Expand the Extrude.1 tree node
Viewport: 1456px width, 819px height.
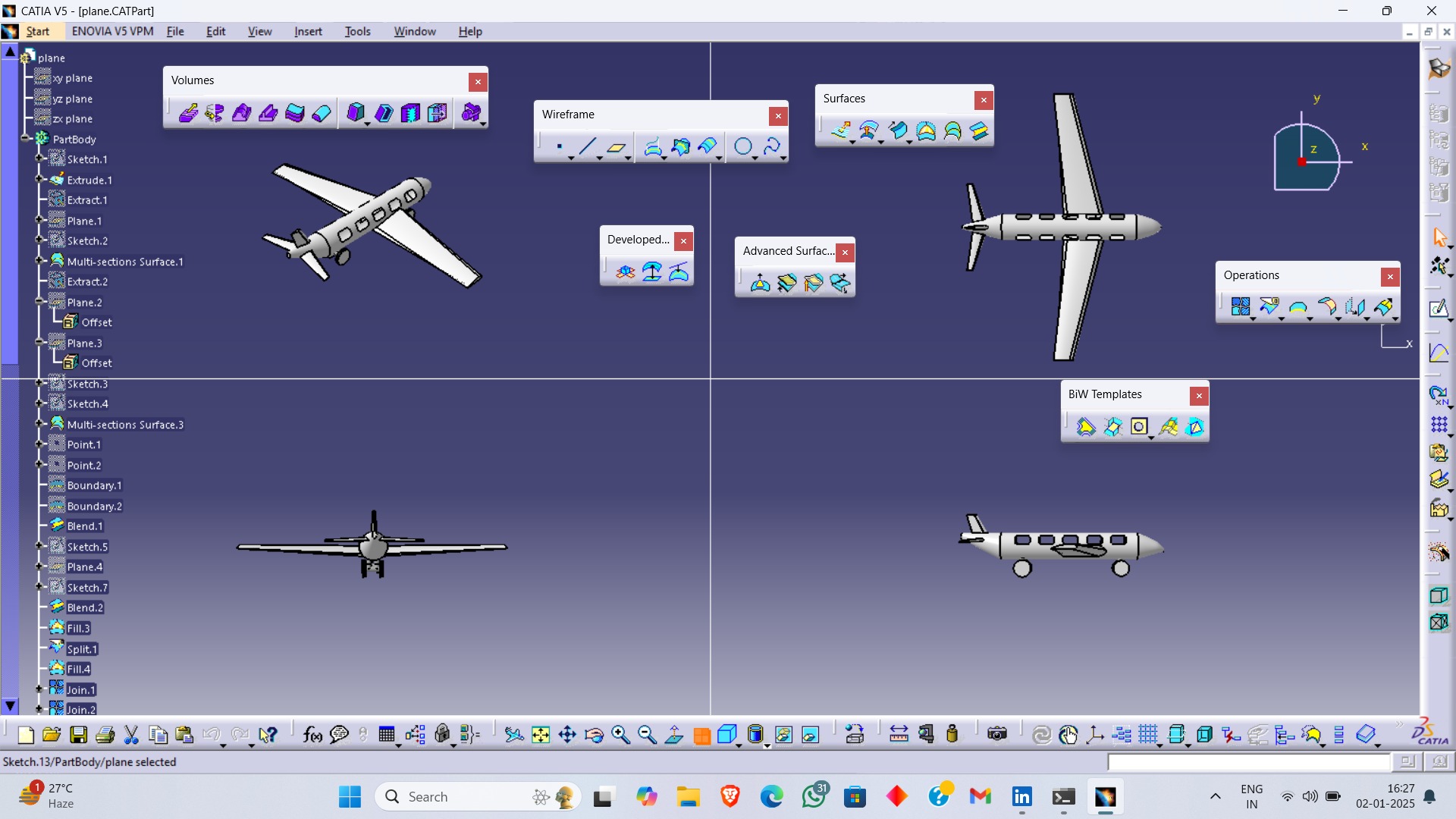pyautogui.click(x=39, y=179)
